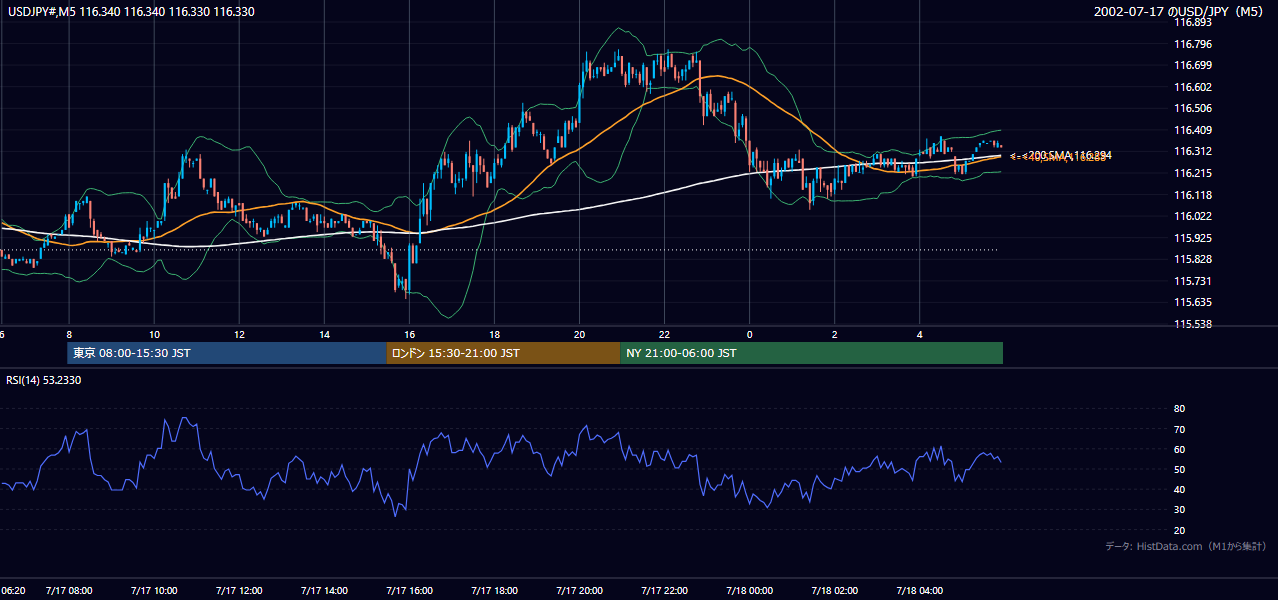
Task: Click hour tick 10 under price chart
Action: pos(154,334)
